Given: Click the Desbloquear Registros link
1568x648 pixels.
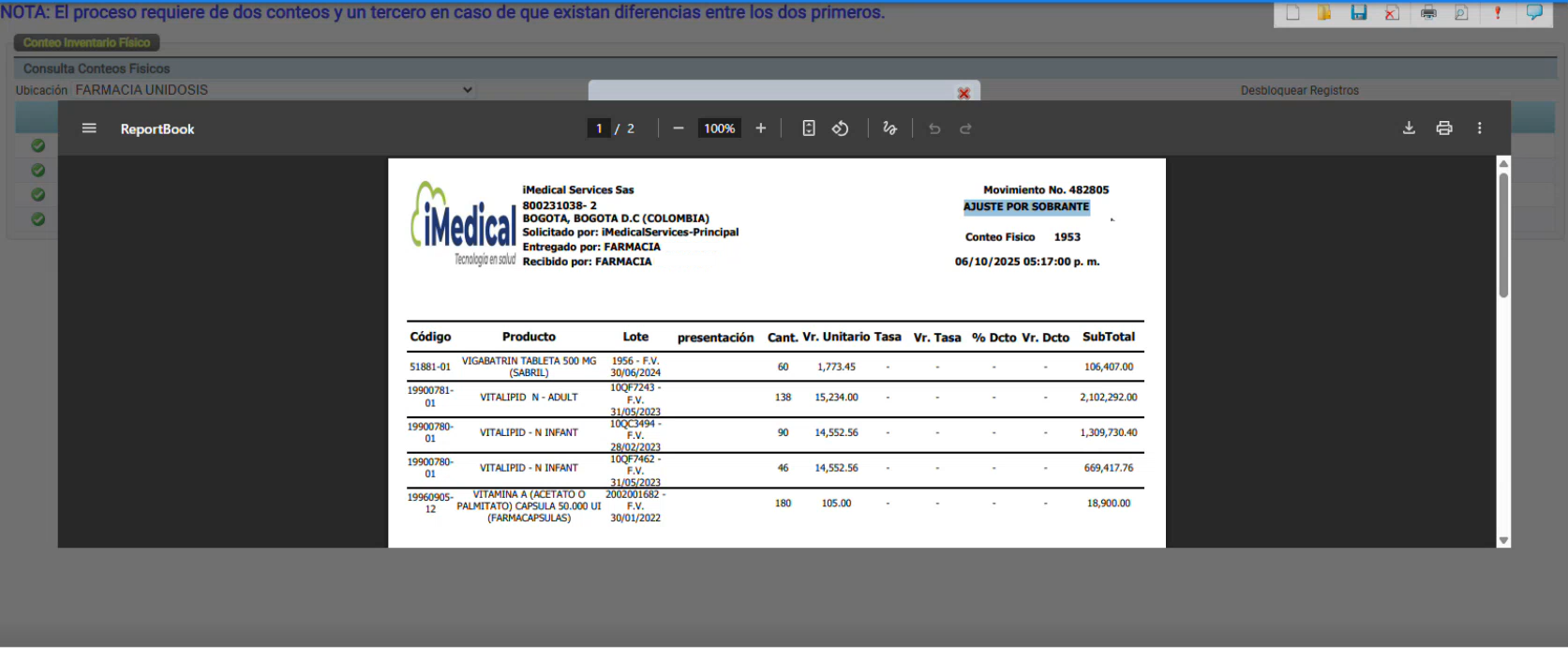Looking at the screenshot, I should pyautogui.click(x=1299, y=91).
